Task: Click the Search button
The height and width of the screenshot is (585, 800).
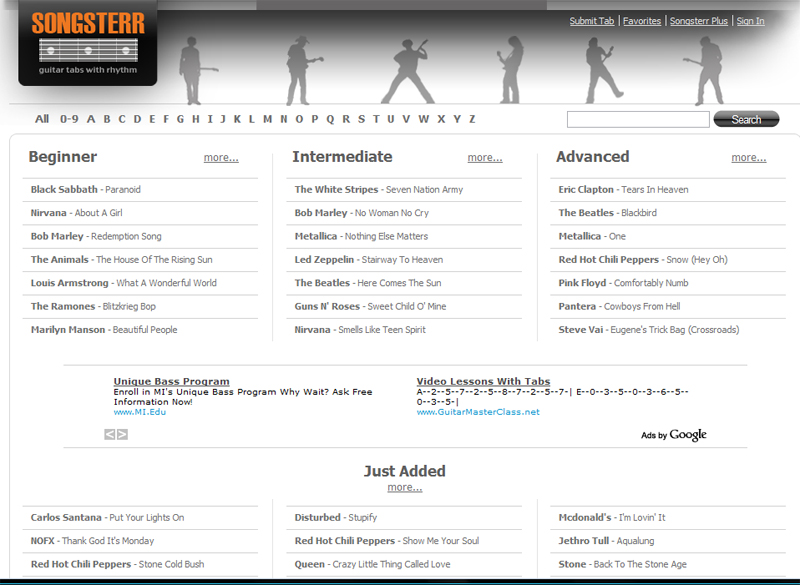Action: [746, 119]
